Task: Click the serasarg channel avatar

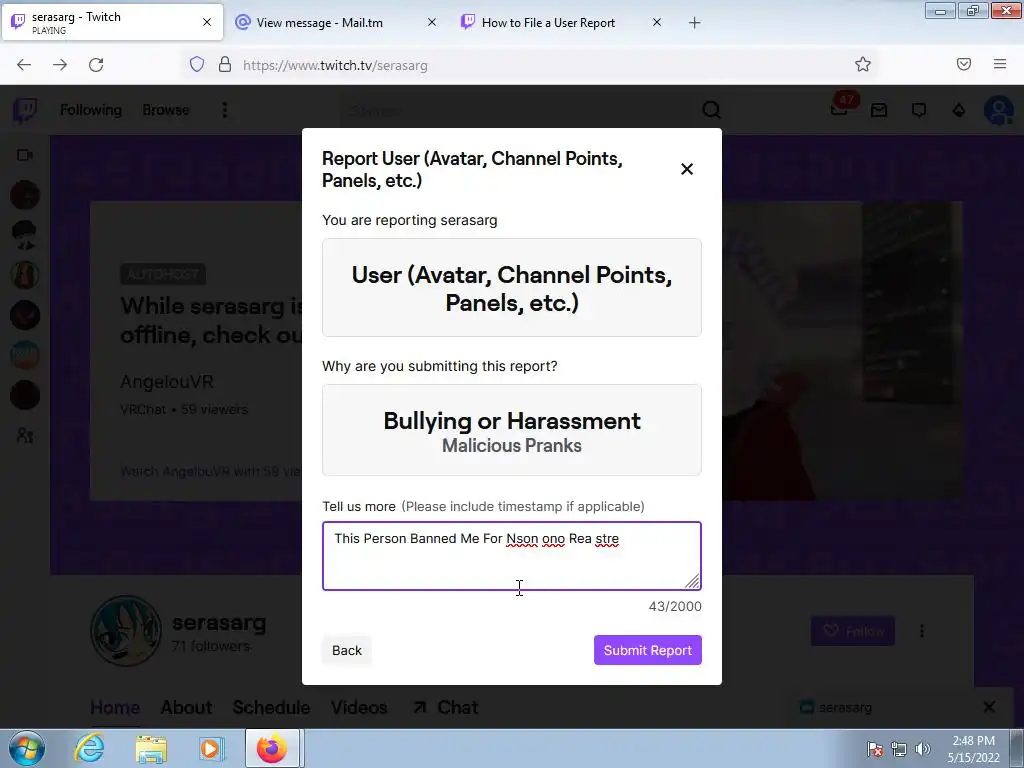Action: click(125, 630)
